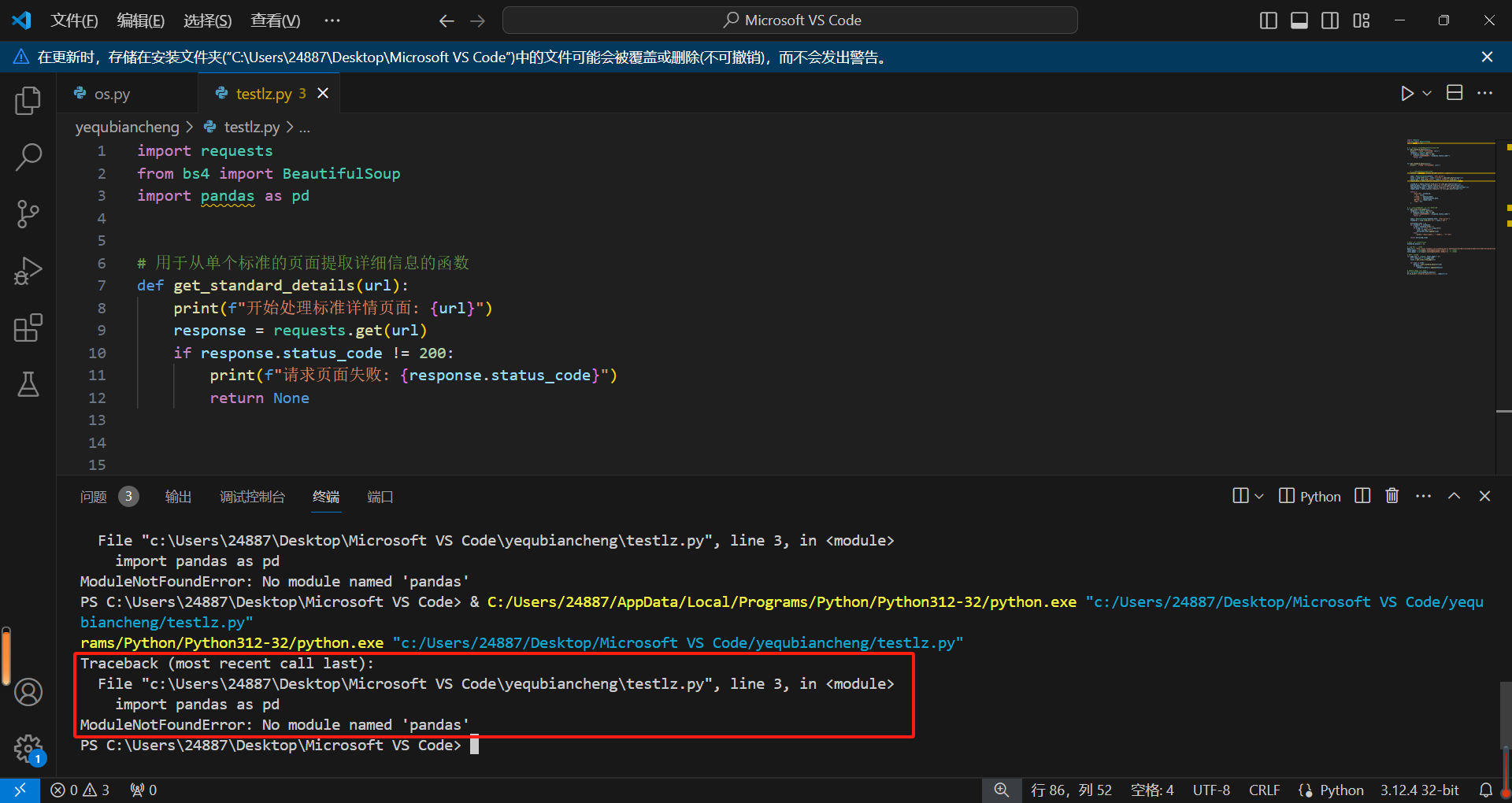The image size is (1512, 803).
Task: Open editor more actions ellipsis
Action: 1485,93
